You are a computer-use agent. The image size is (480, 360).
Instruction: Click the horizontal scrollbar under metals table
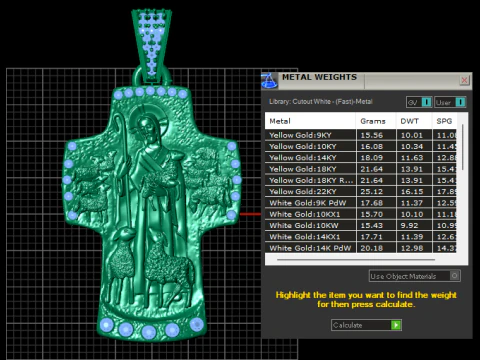point(356,259)
